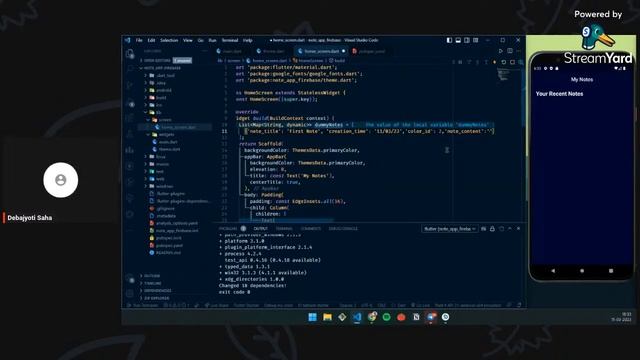
Task: Open Source Control in the activity bar
Action: coord(130,86)
